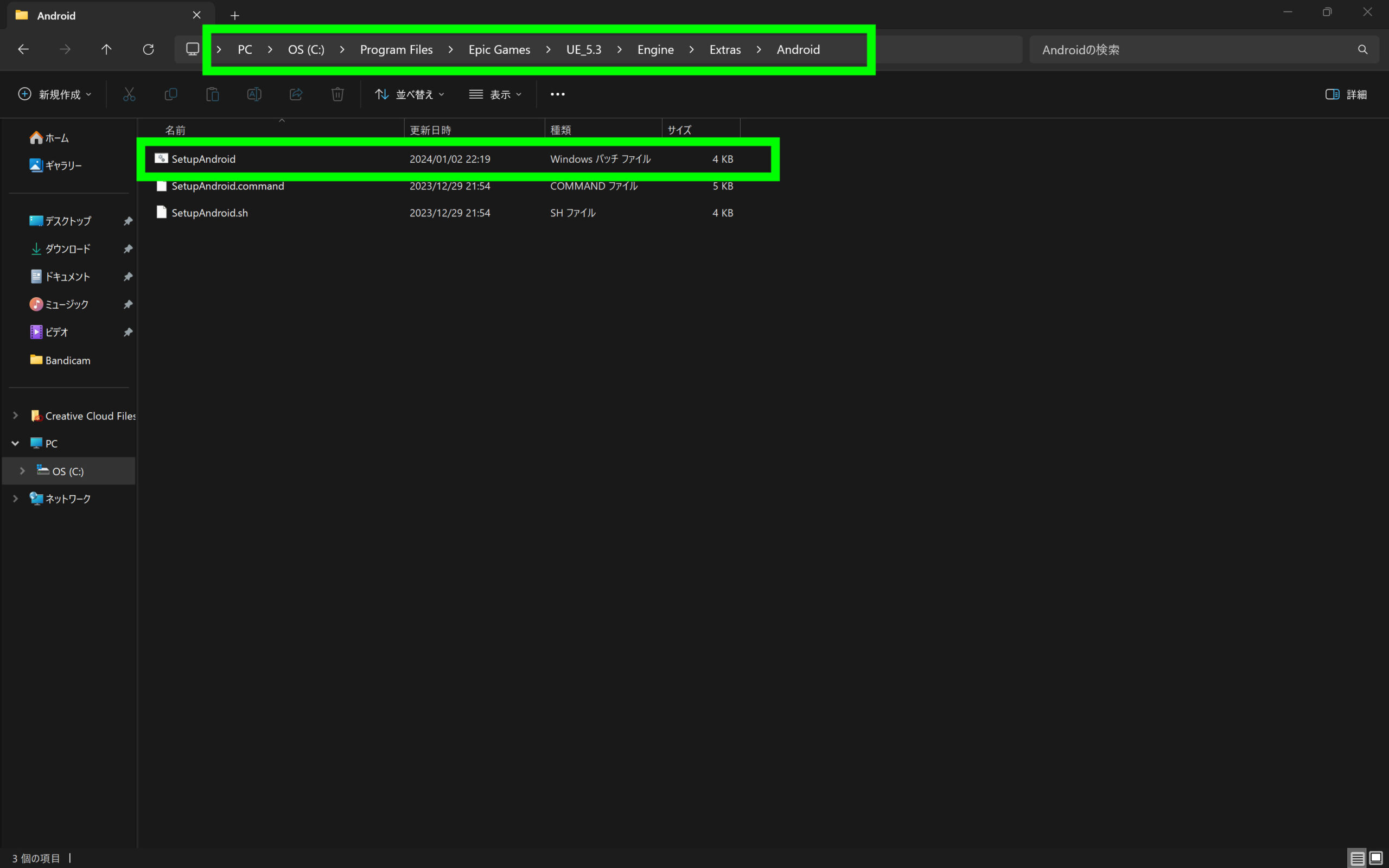Screen dimensions: 1389x868
Task: Click the Cut scissors icon
Action: (129, 94)
